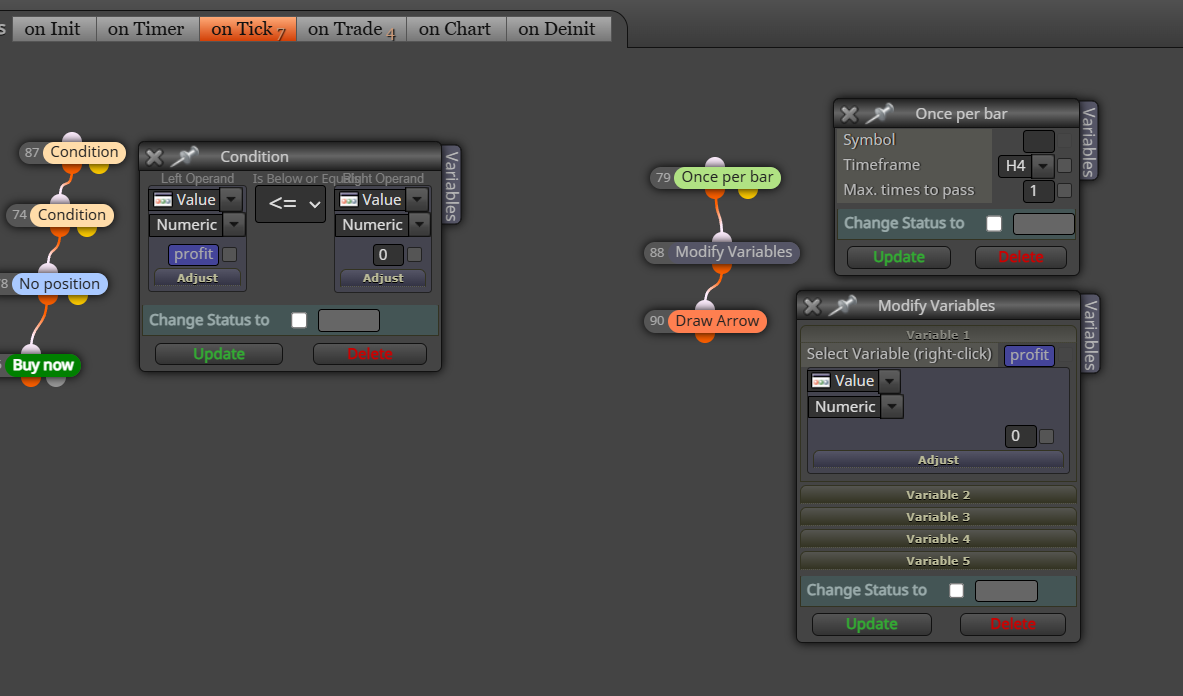Toggle checkbox beside value 0 in Modify Variables
The width and height of the screenshot is (1183, 696).
[1046, 437]
